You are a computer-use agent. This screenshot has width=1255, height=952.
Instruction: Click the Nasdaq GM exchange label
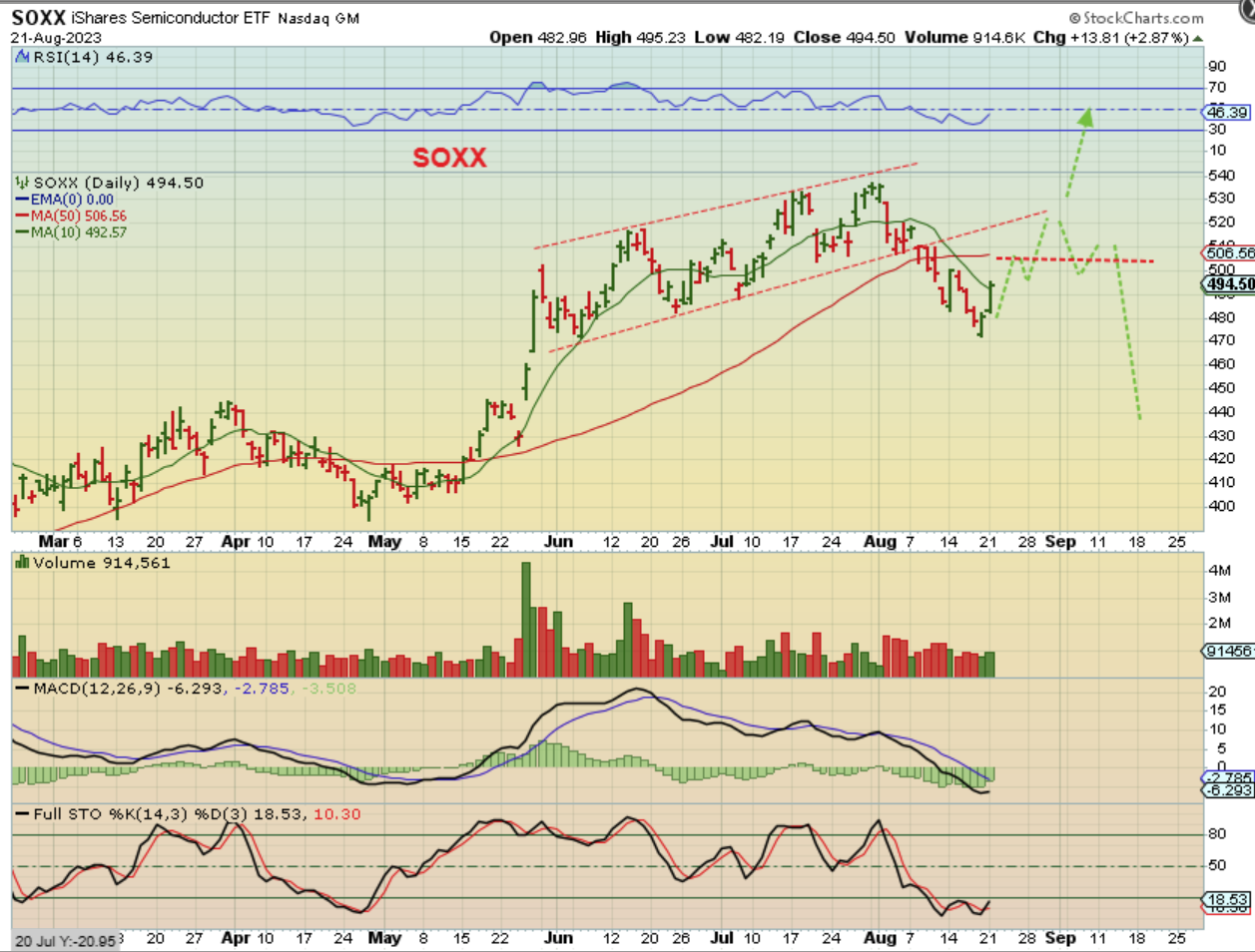coord(318,19)
